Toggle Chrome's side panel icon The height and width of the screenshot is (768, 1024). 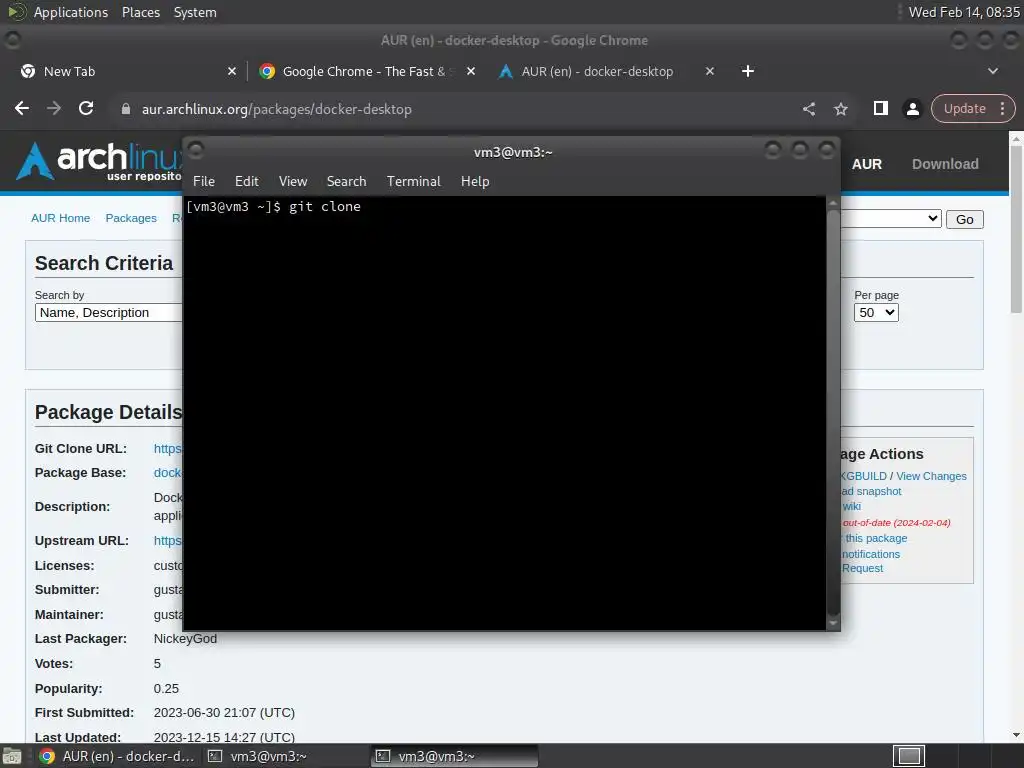pyautogui.click(x=880, y=108)
